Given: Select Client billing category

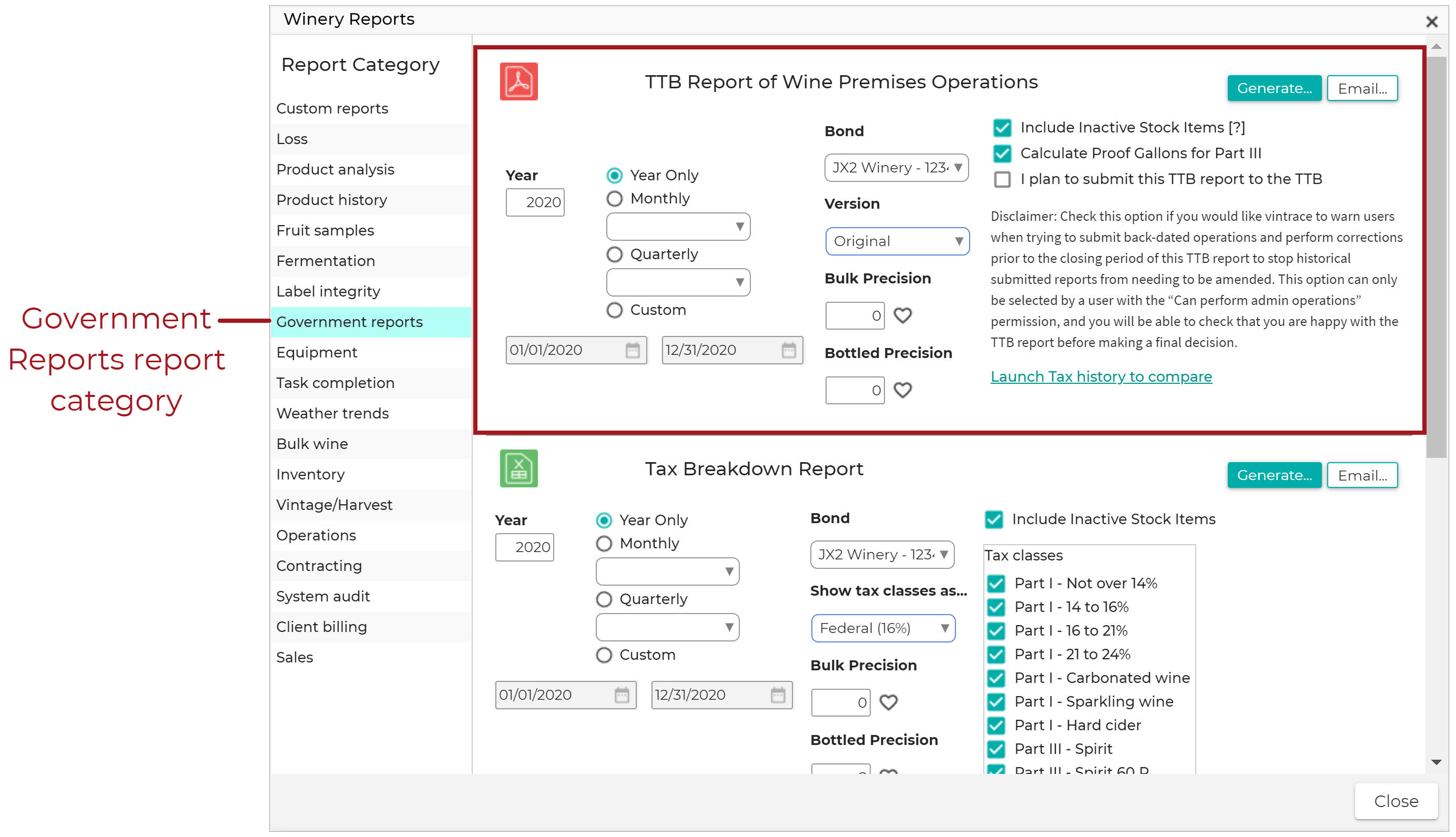Looking at the screenshot, I should tap(371, 627).
